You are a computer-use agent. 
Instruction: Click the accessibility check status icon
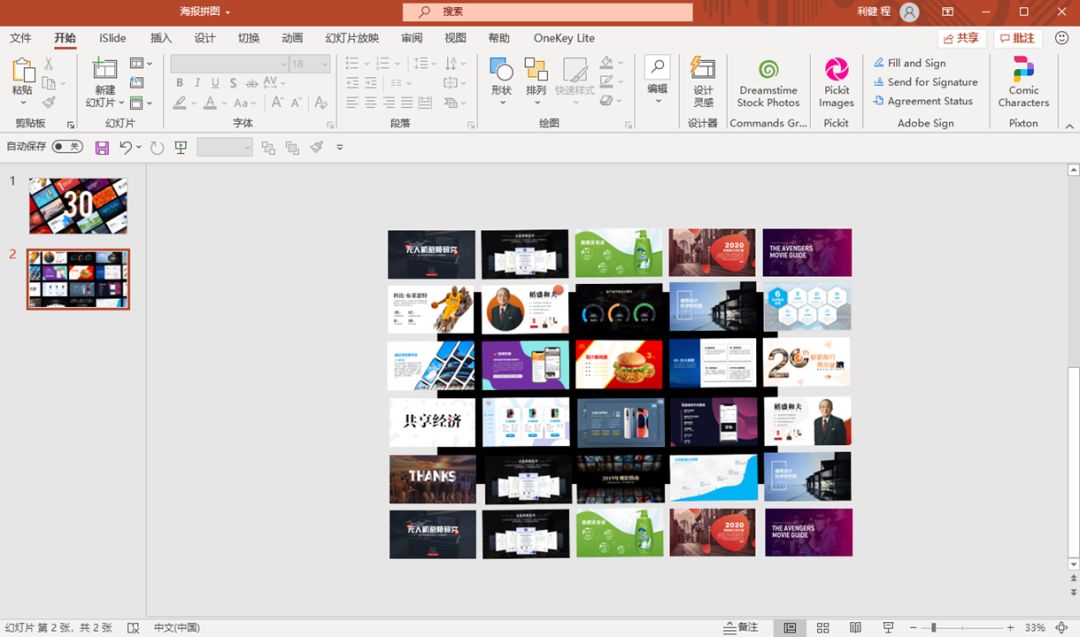[x=133, y=627]
